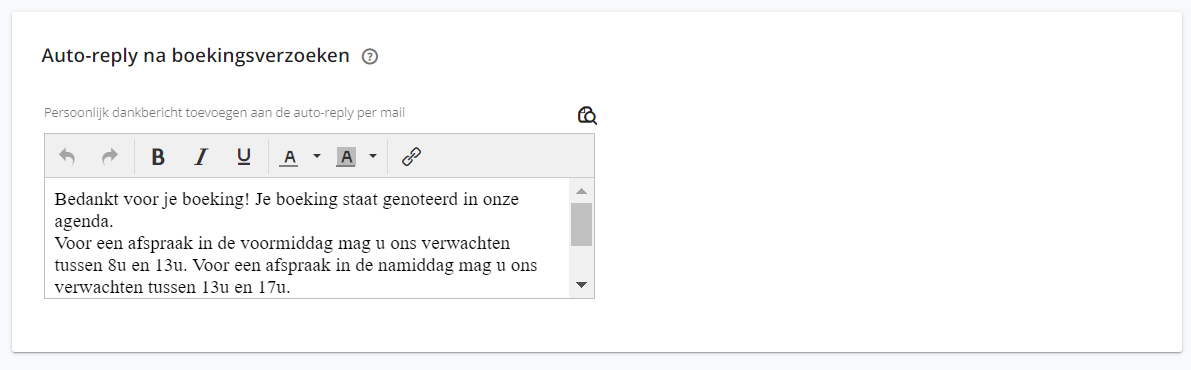
Task: Expand the background color dropdown arrow
Action: (x=373, y=157)
